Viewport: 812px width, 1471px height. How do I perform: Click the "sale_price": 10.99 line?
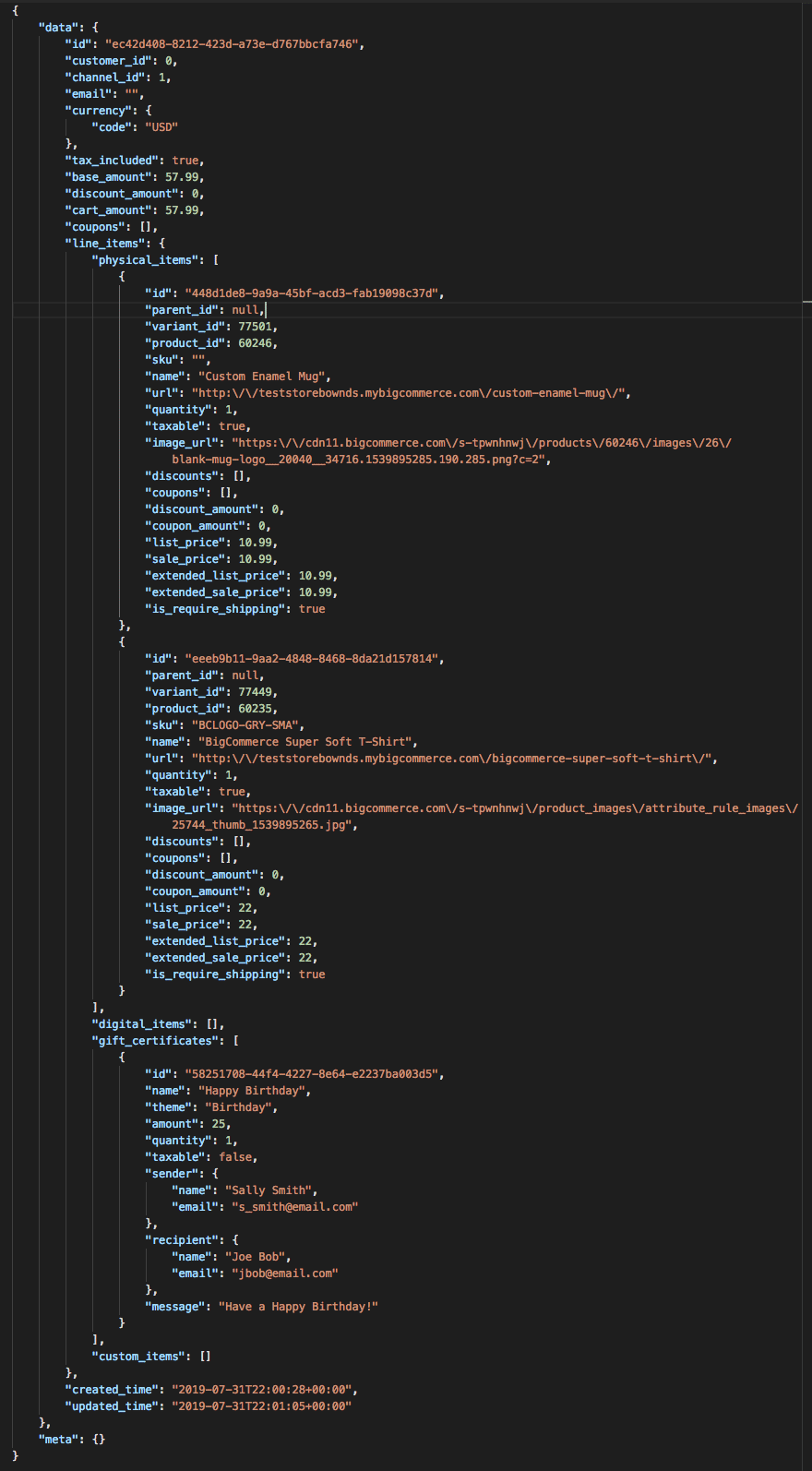pyautogui.click(x=211, y=559)
